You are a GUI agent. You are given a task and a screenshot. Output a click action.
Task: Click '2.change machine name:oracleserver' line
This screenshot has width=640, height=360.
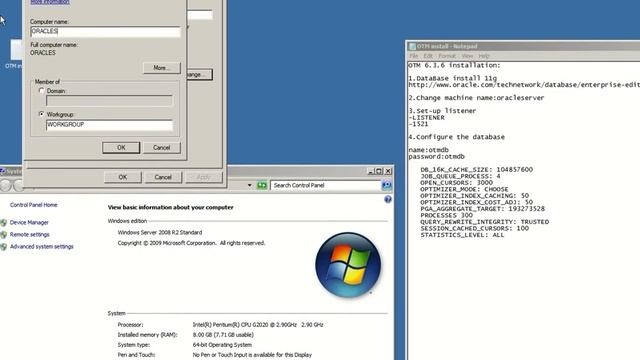coord(476,98)
